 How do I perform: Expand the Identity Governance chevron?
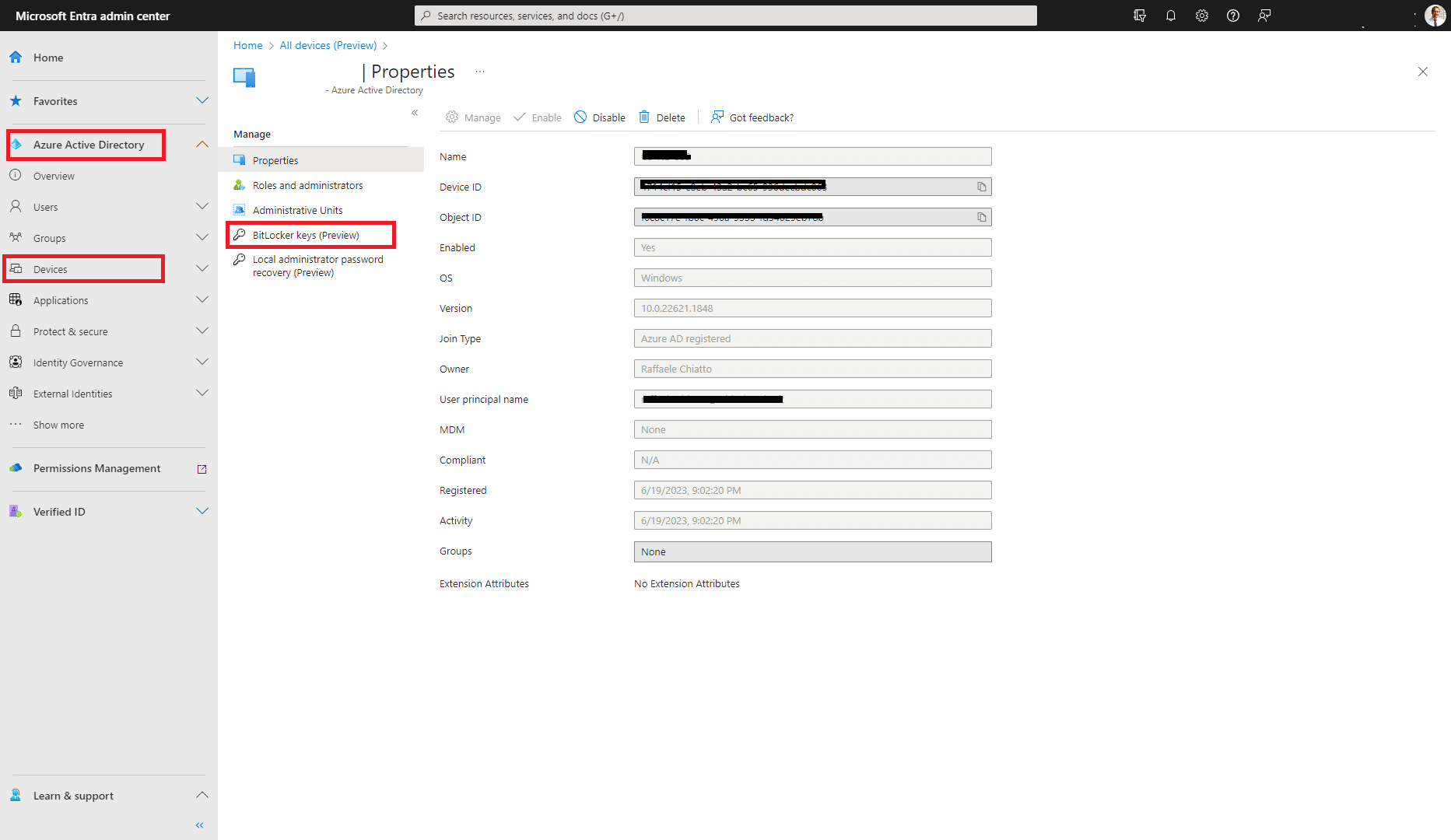click(202, 362)
